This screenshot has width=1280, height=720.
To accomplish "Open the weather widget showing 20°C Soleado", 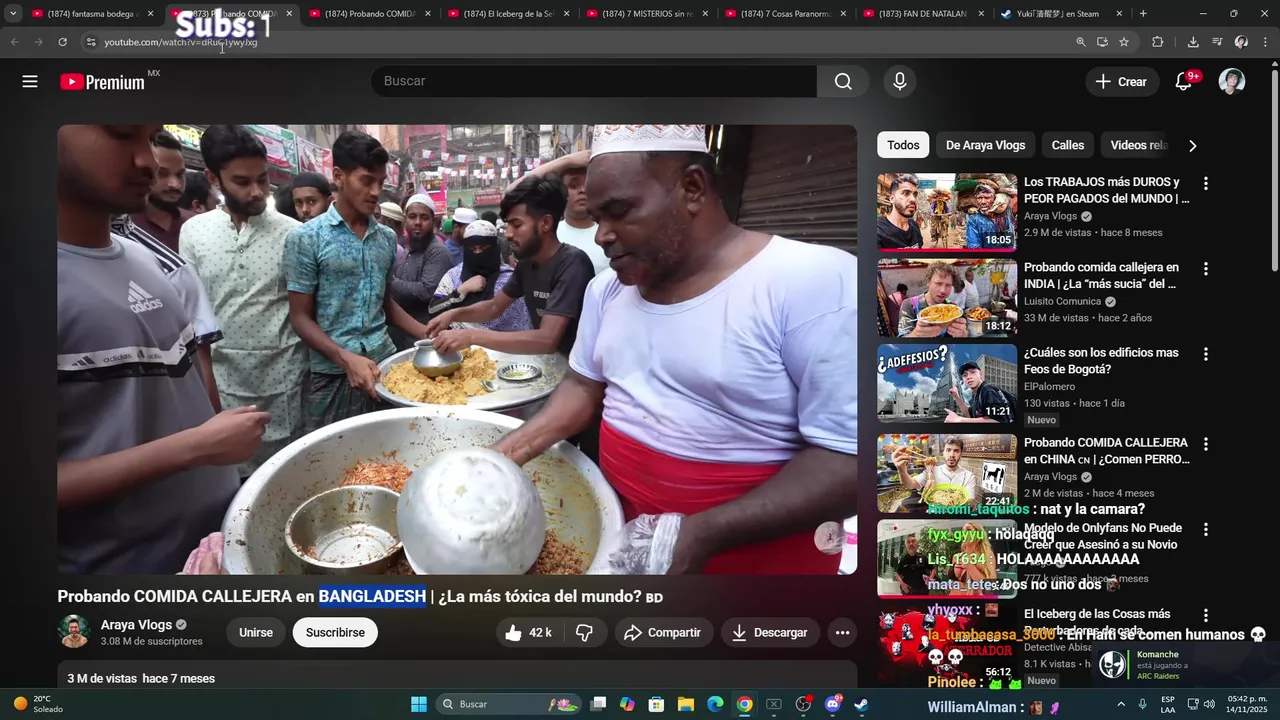I will point(40,704).
